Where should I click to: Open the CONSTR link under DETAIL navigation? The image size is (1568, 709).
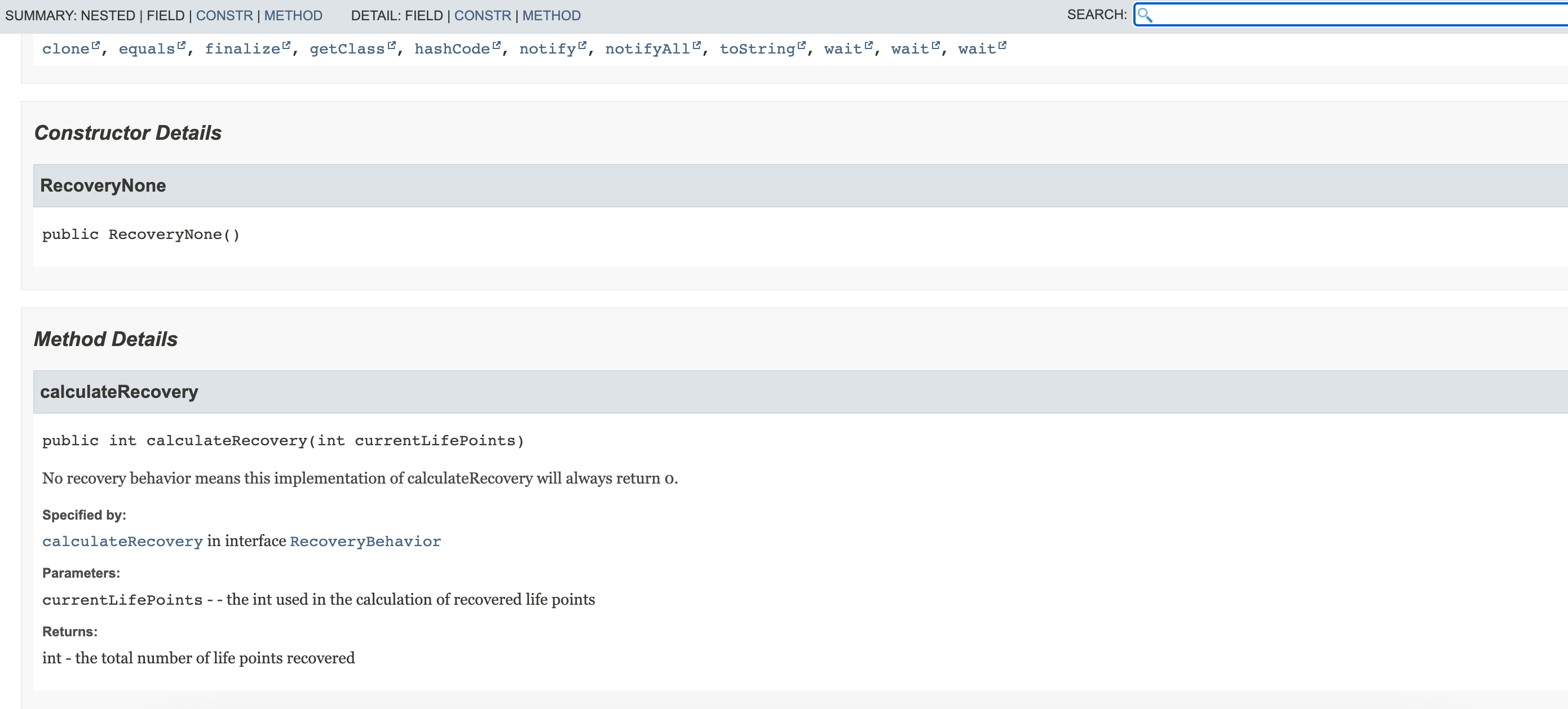[483, 15]
